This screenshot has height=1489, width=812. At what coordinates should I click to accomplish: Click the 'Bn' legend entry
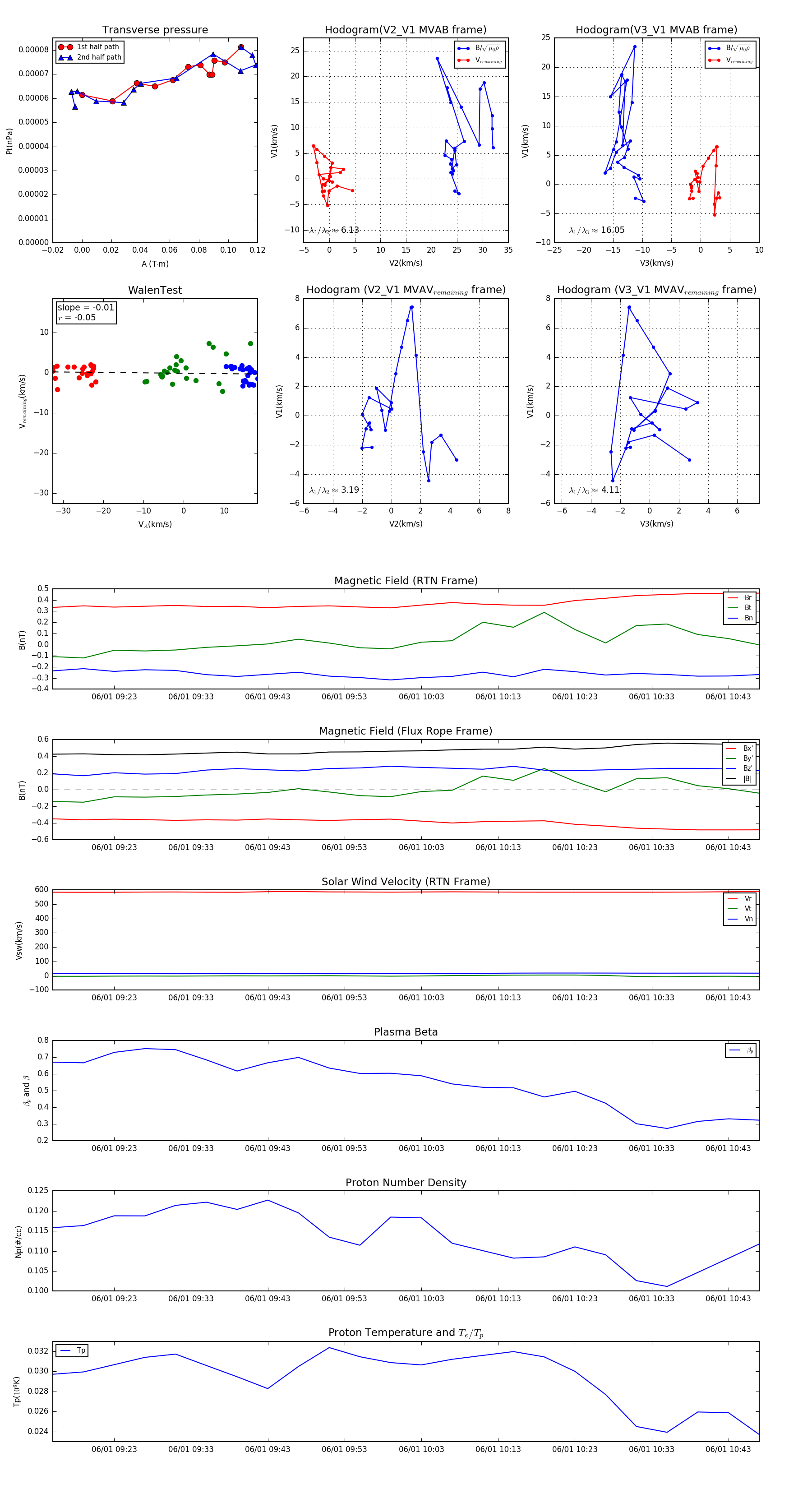click(740, 619)
